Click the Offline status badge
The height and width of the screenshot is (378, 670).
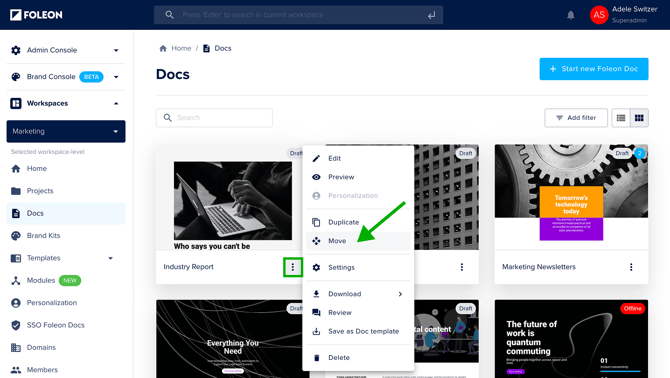[632, 308]
